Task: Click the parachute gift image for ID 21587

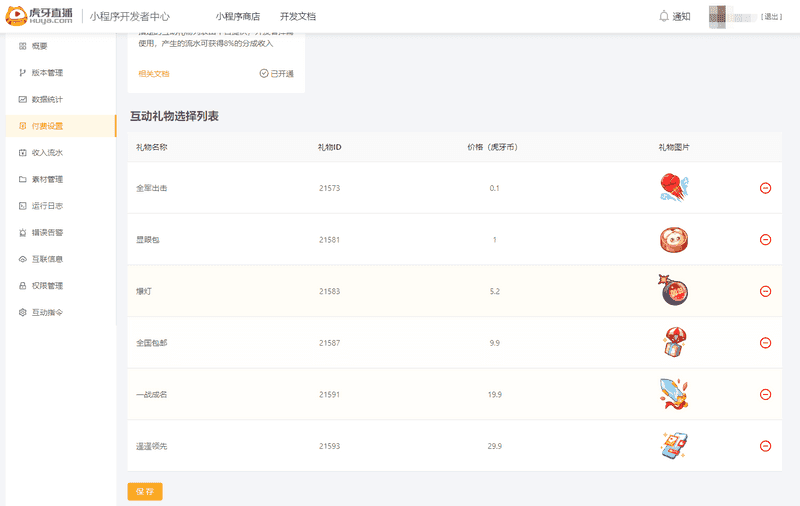Action: [674, 342]
